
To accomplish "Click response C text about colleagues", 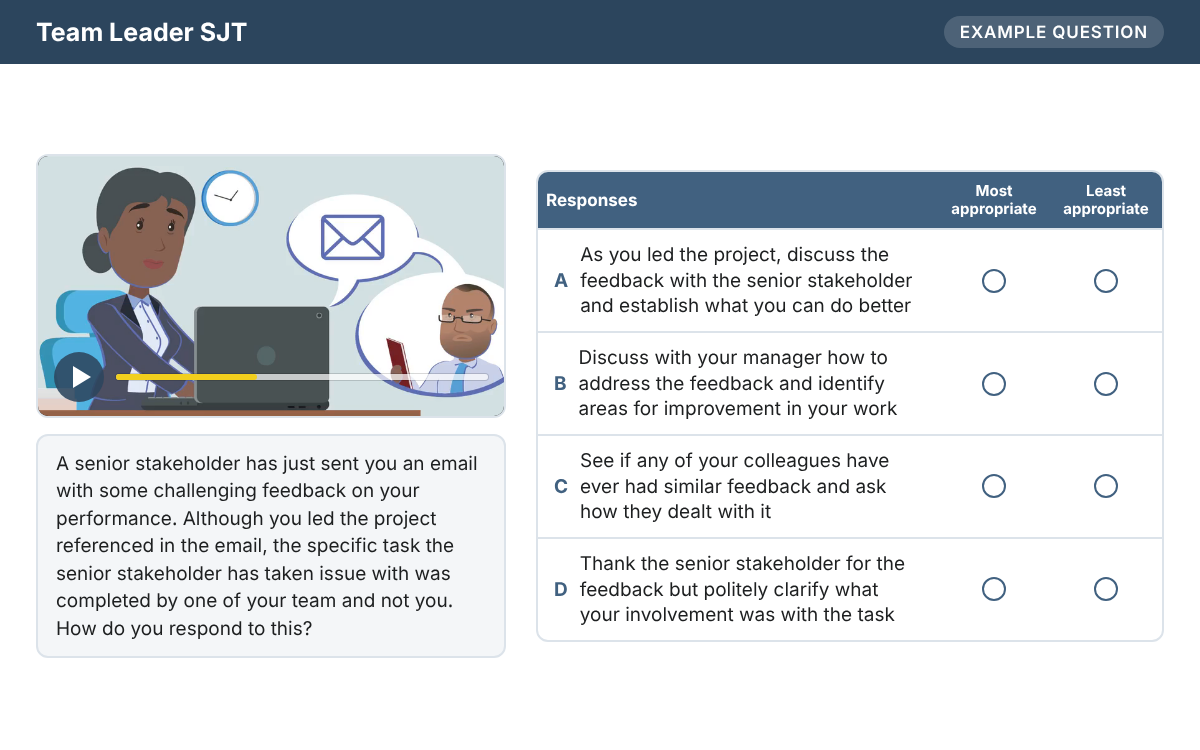I will (734, 486).
